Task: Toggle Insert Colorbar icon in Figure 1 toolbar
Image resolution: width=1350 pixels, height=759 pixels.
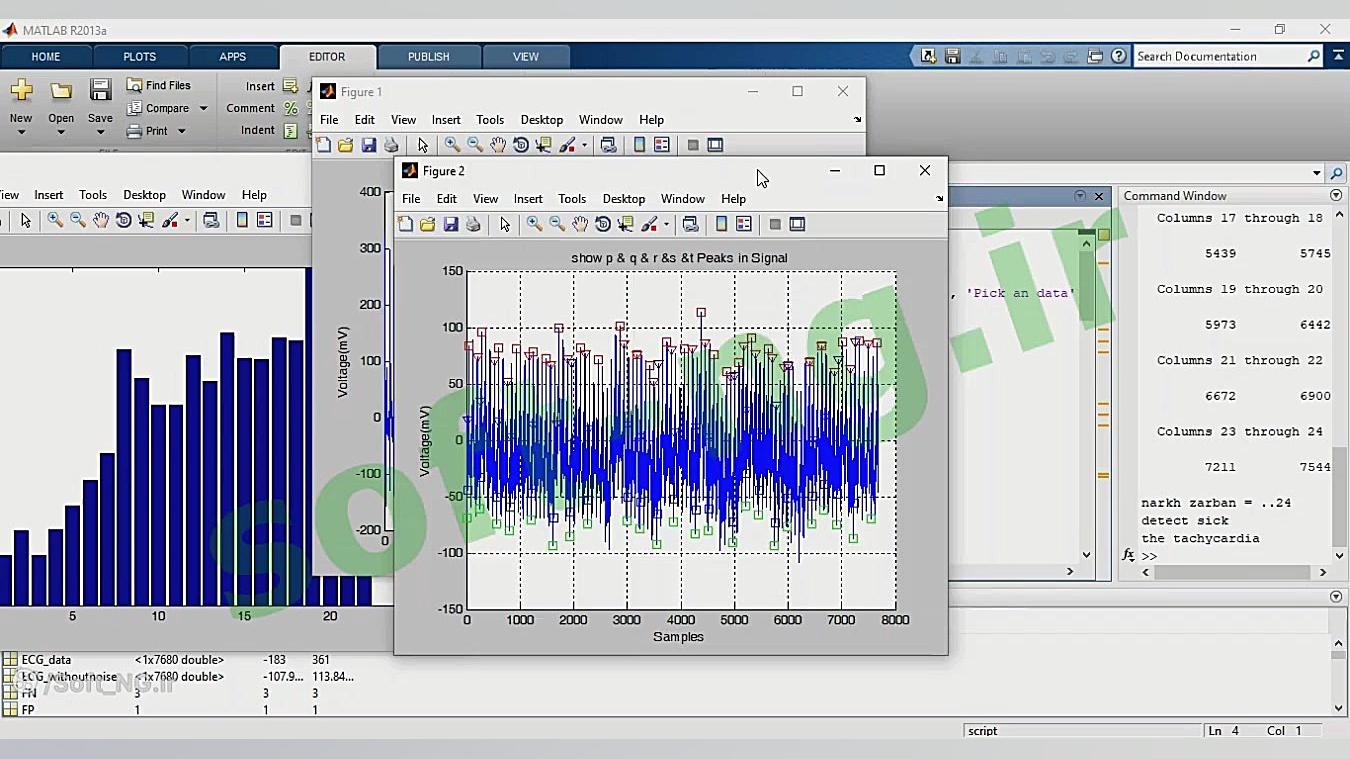Action: click(639, 145)
